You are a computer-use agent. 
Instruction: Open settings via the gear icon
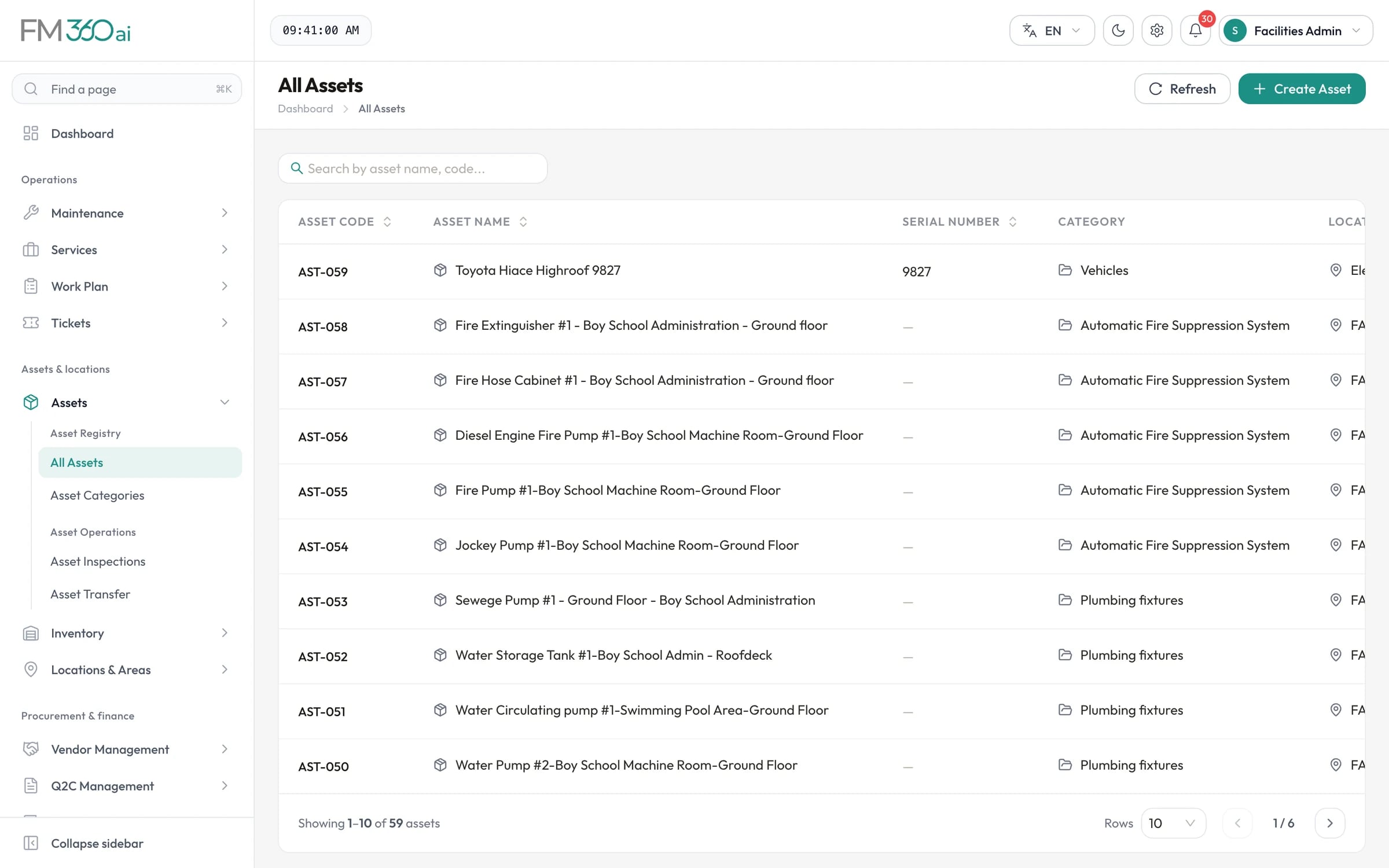tap(1156, 31)
